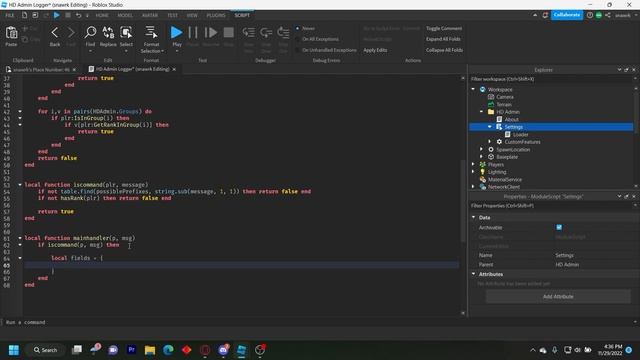The width and height of the screenshot is (640, 360).
Task: Click the Step Into debugger icon
Action: [248, 32]
